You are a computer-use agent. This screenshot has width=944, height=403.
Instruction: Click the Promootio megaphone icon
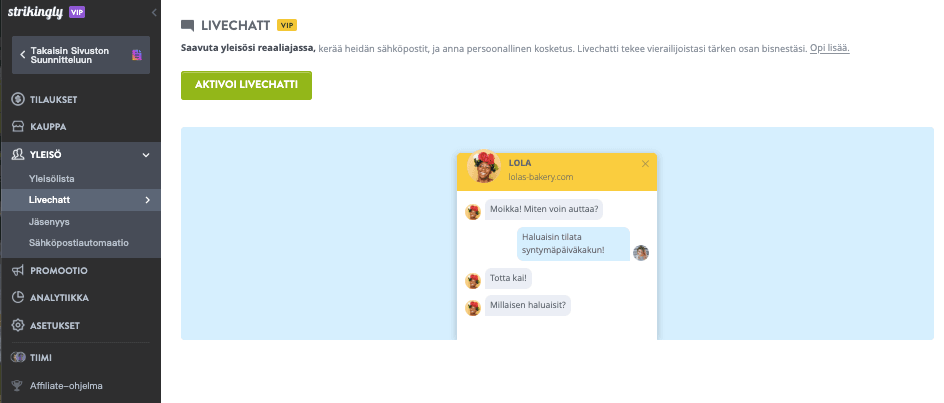coord(17,270)
